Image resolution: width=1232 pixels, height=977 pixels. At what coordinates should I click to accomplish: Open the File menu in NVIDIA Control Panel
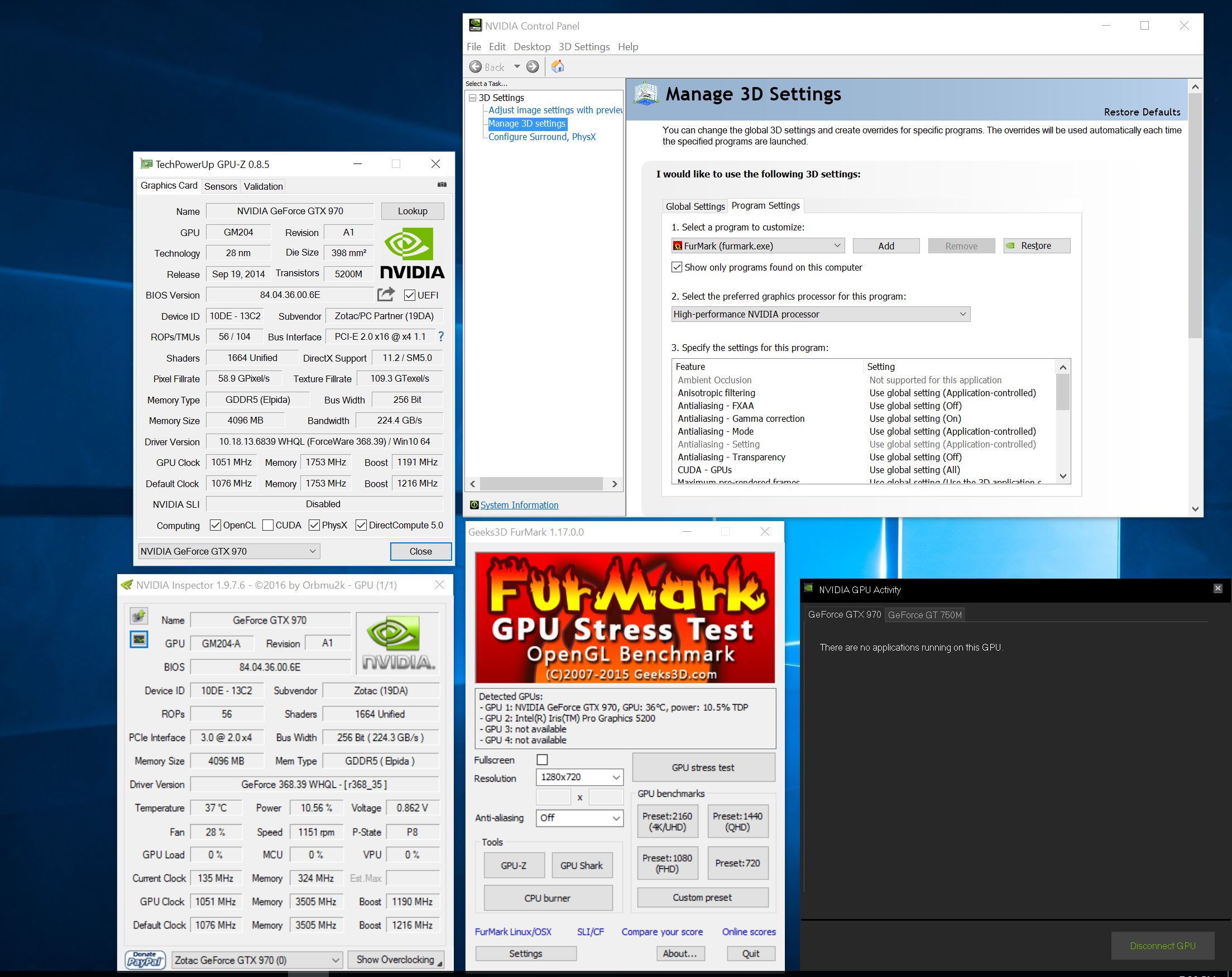(x=474, y=47)
